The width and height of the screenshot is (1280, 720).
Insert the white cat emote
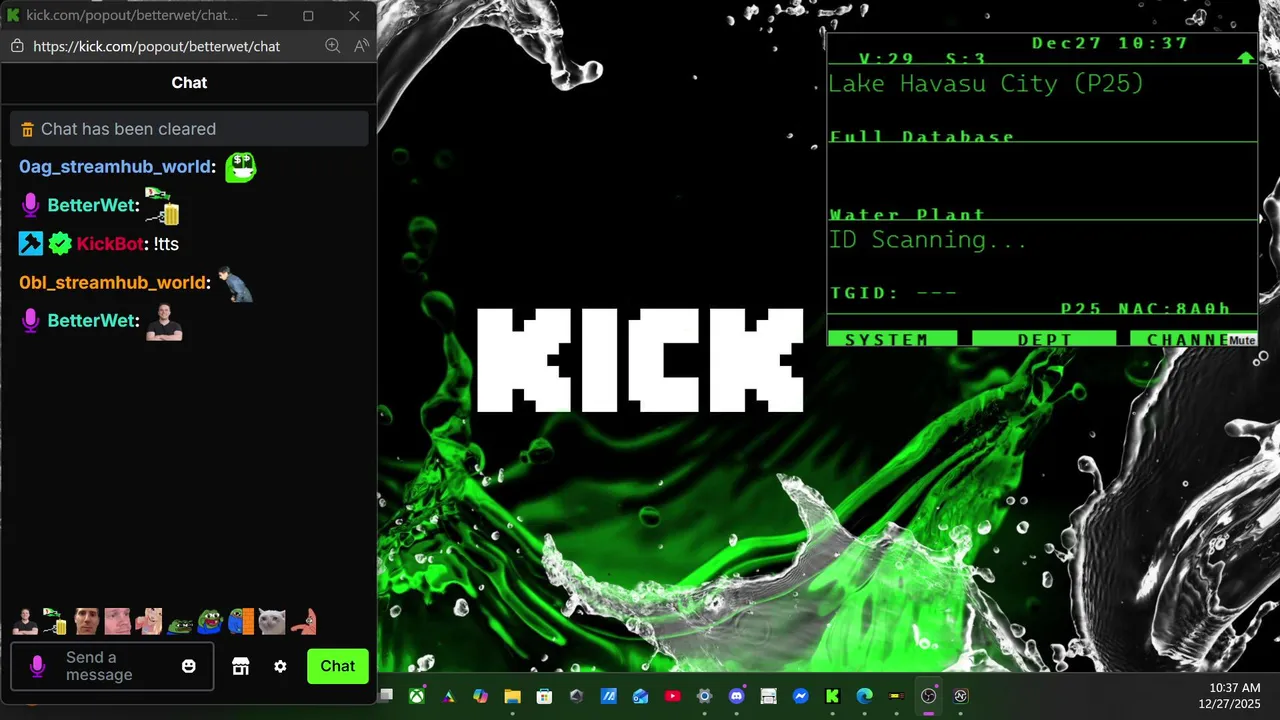(x=272, y=621)
